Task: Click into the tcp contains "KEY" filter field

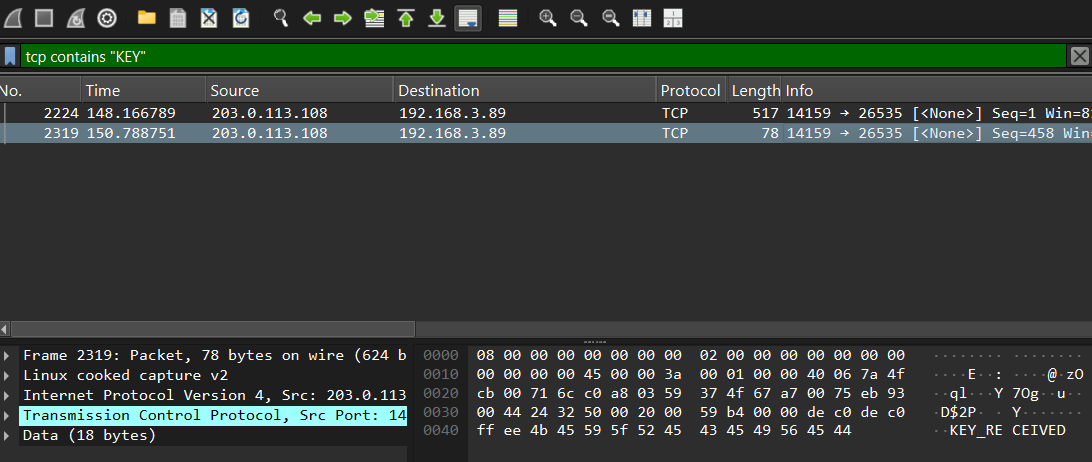Action: pos(543,56)
